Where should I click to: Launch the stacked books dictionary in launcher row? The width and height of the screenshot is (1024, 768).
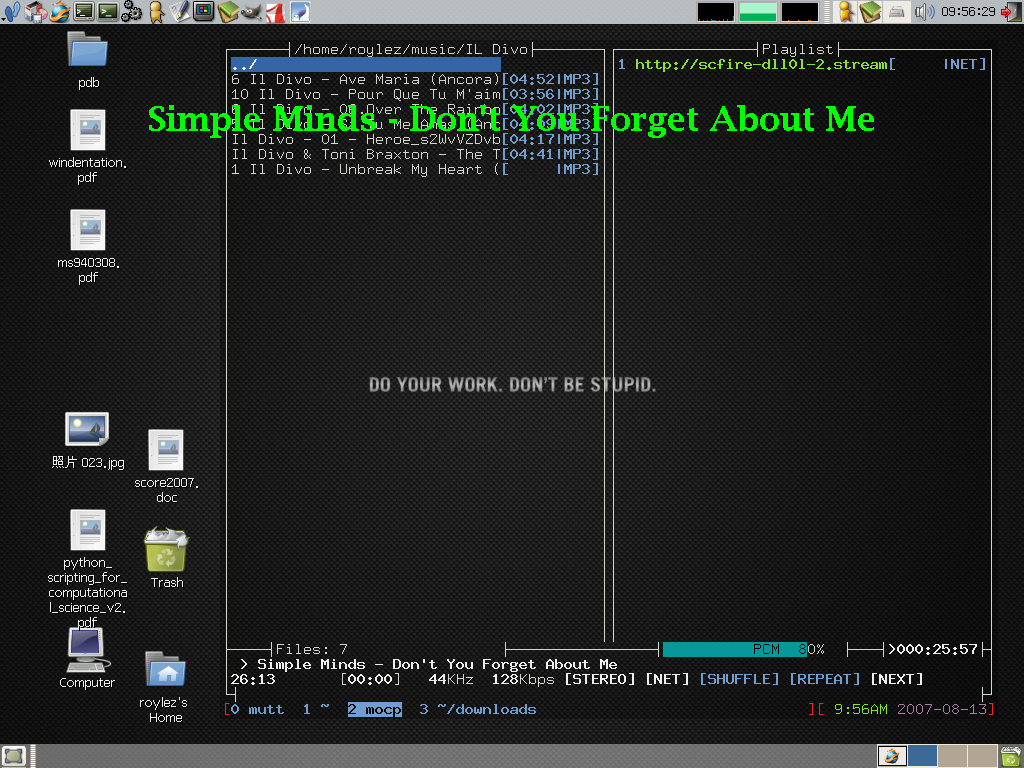227,12
